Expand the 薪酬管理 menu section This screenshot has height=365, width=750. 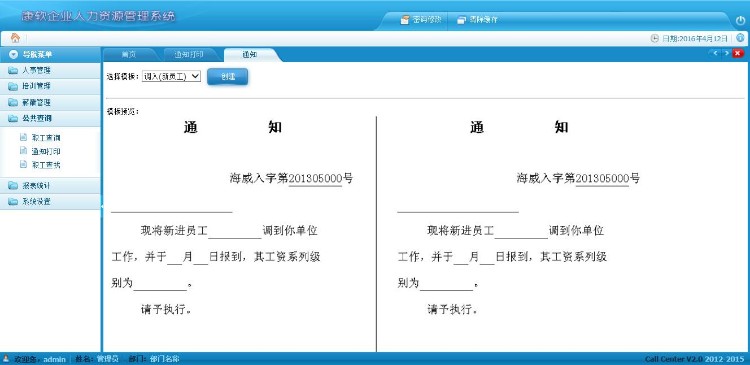point(50,102)
